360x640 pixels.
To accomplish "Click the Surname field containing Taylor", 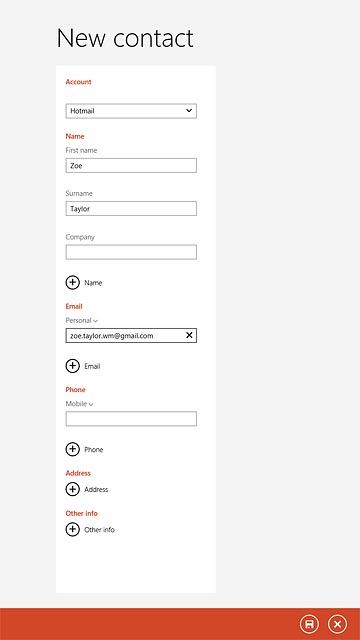I will pyautogui.click(x=131, y=209).
